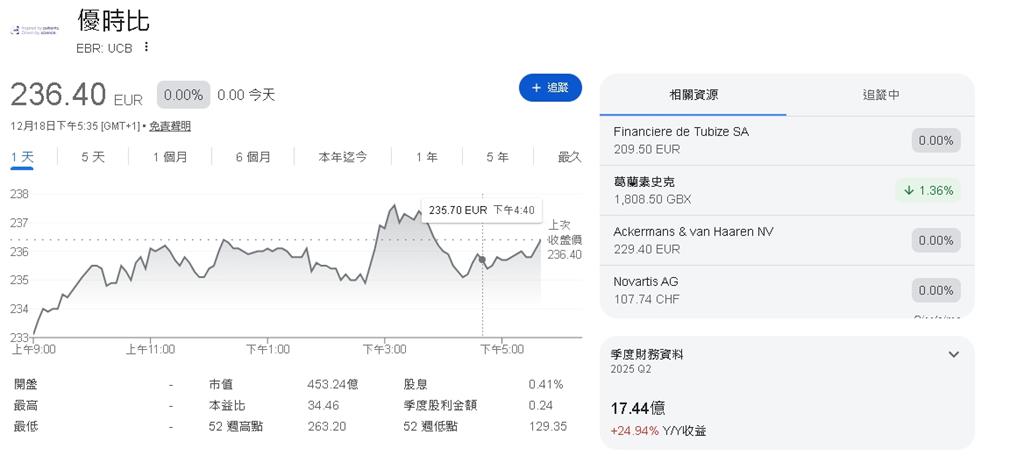The height and width of the screenshot is (463, 1024).
Task: Open Novartis AG stock entry
Action: [787, 291]
